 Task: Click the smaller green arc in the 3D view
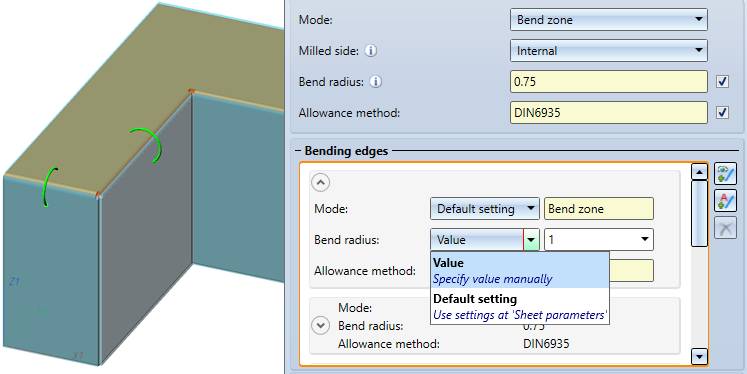[50, 187]
